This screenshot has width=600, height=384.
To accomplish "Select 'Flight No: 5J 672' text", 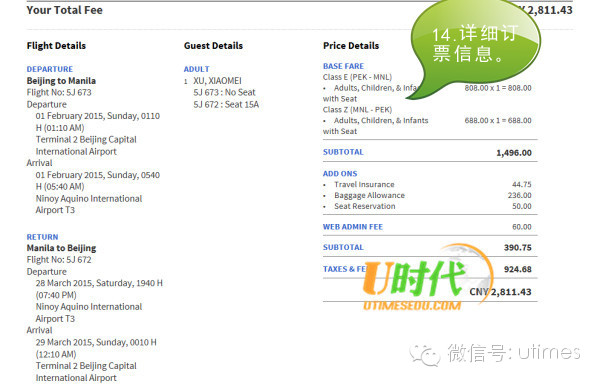I will pos(59,260).
